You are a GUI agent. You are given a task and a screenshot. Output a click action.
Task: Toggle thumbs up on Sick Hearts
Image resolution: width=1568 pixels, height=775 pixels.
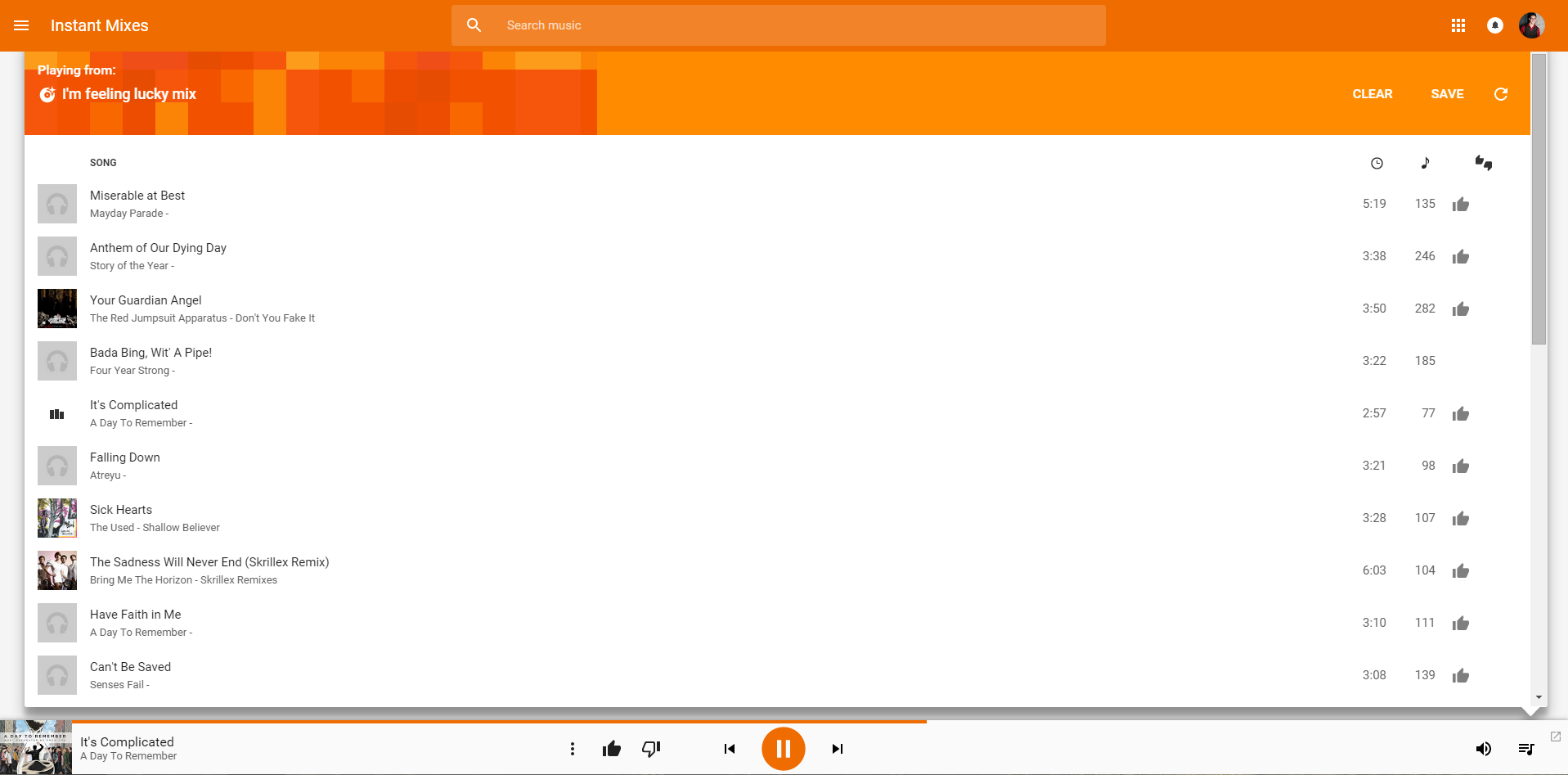click(x=1461, y=519)
